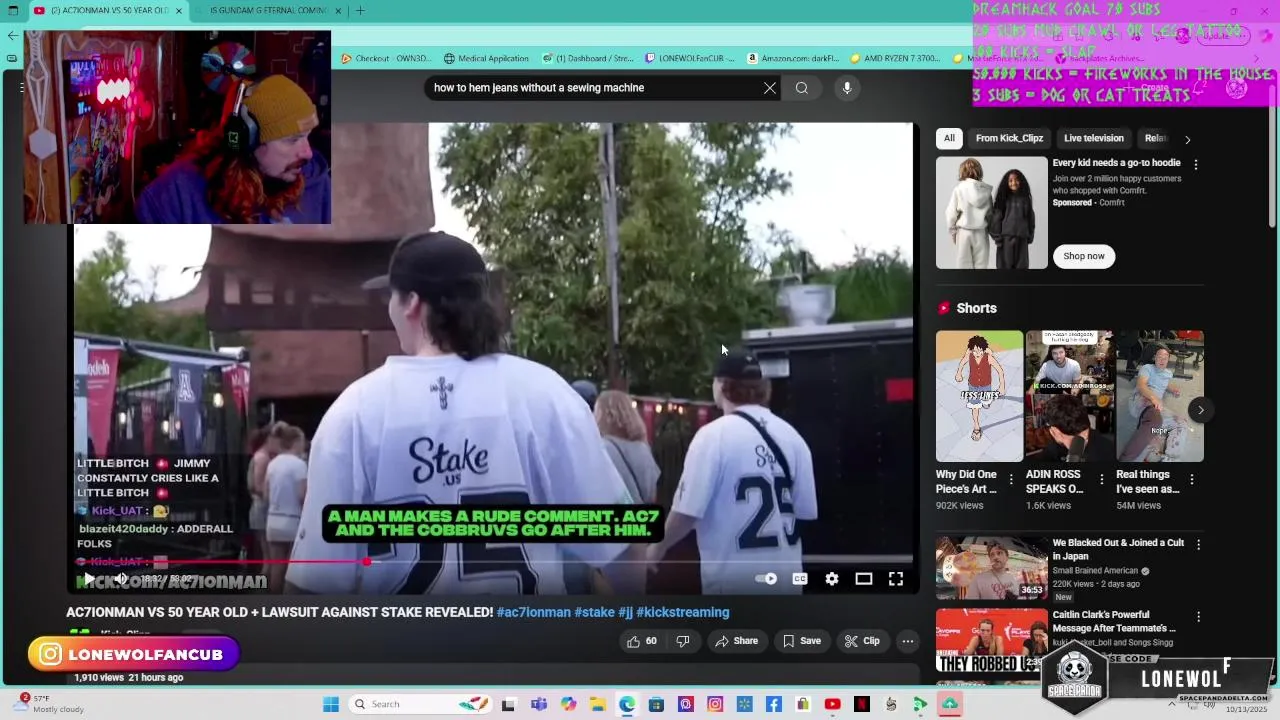Select the Live television filter chip
Viewport: 1280px width, 720px height.
click(1094, 138)
